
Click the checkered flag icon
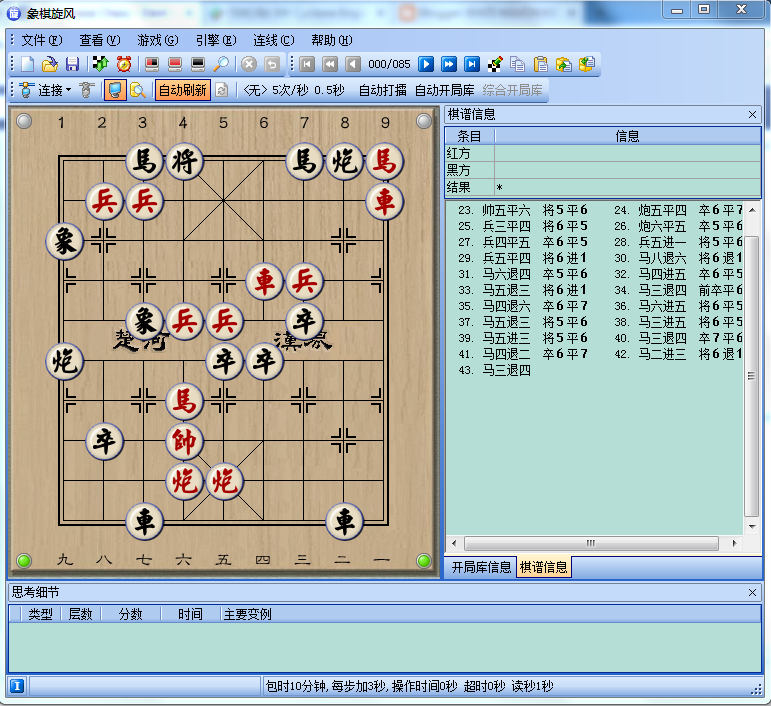click(x=495, y=64)
